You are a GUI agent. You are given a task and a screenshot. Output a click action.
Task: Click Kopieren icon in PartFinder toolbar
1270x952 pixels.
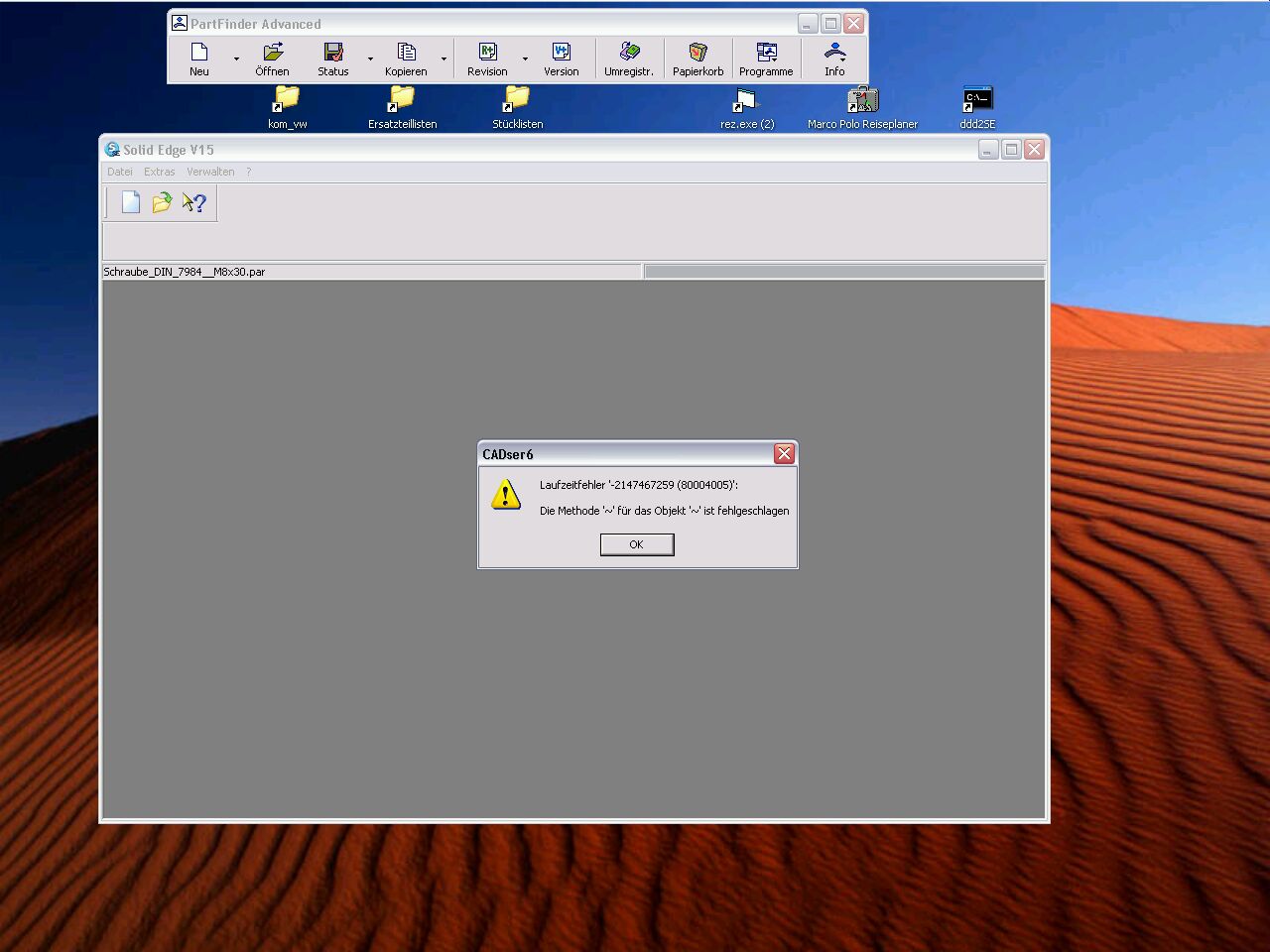click(406, 59)
